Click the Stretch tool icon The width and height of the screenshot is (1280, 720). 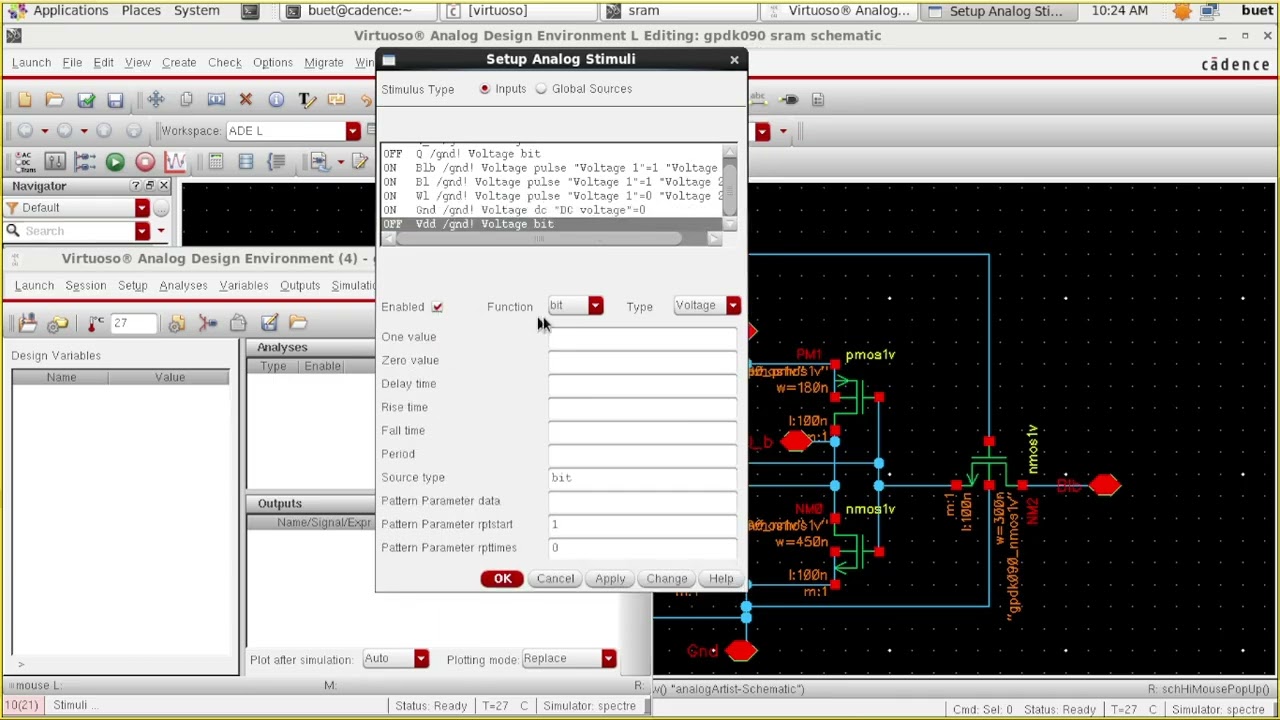(216, 100)
